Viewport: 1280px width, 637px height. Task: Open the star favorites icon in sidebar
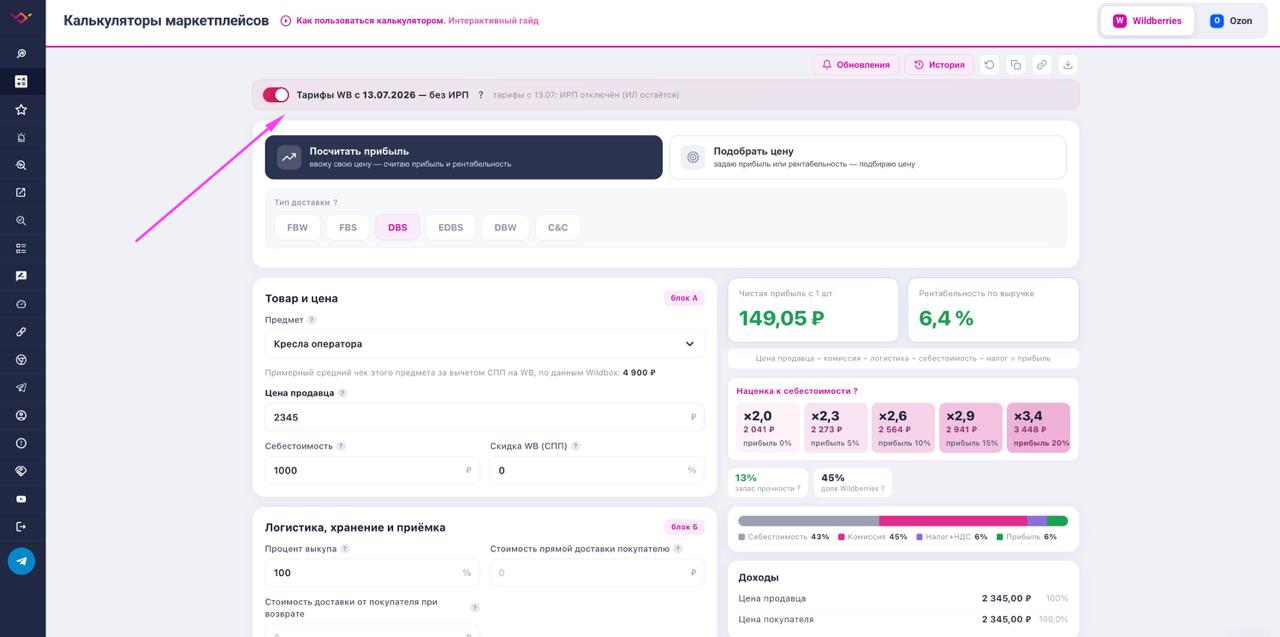(x=21, y=109)
